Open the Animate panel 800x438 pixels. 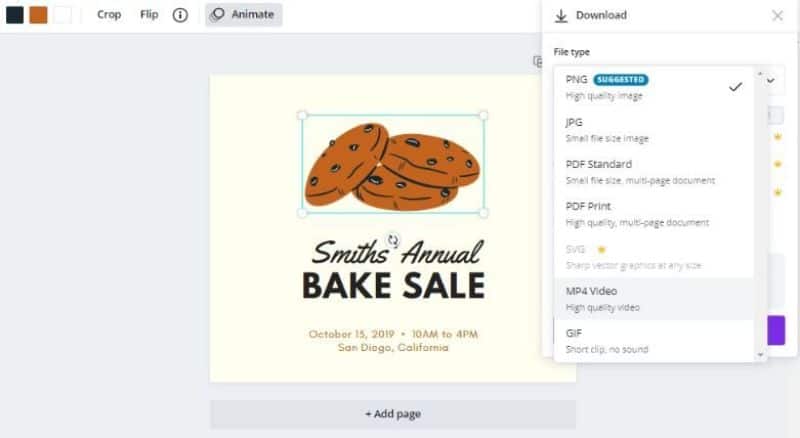[x=243, y=15]
